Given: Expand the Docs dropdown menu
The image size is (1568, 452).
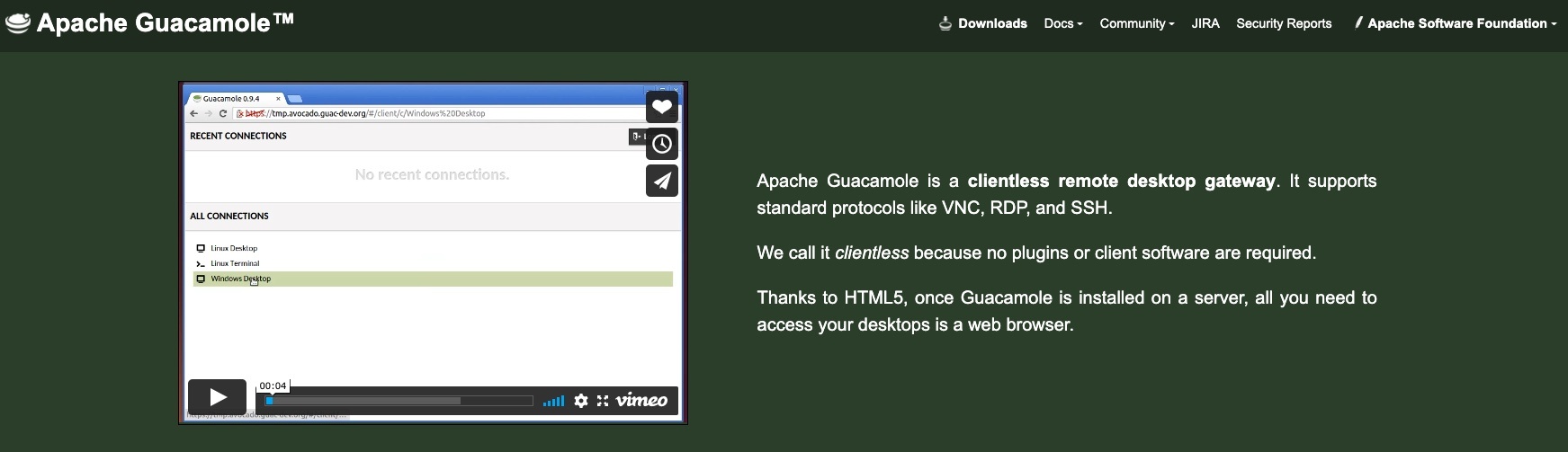Looking at the screenshot, I should [1062, 23].
